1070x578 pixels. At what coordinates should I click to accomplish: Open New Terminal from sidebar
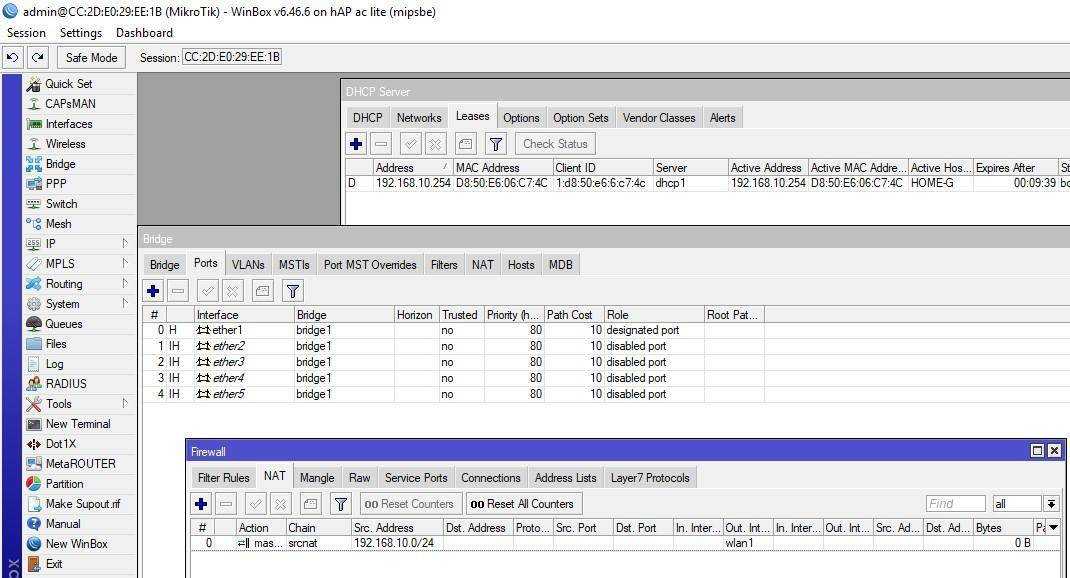pos(77,424)
